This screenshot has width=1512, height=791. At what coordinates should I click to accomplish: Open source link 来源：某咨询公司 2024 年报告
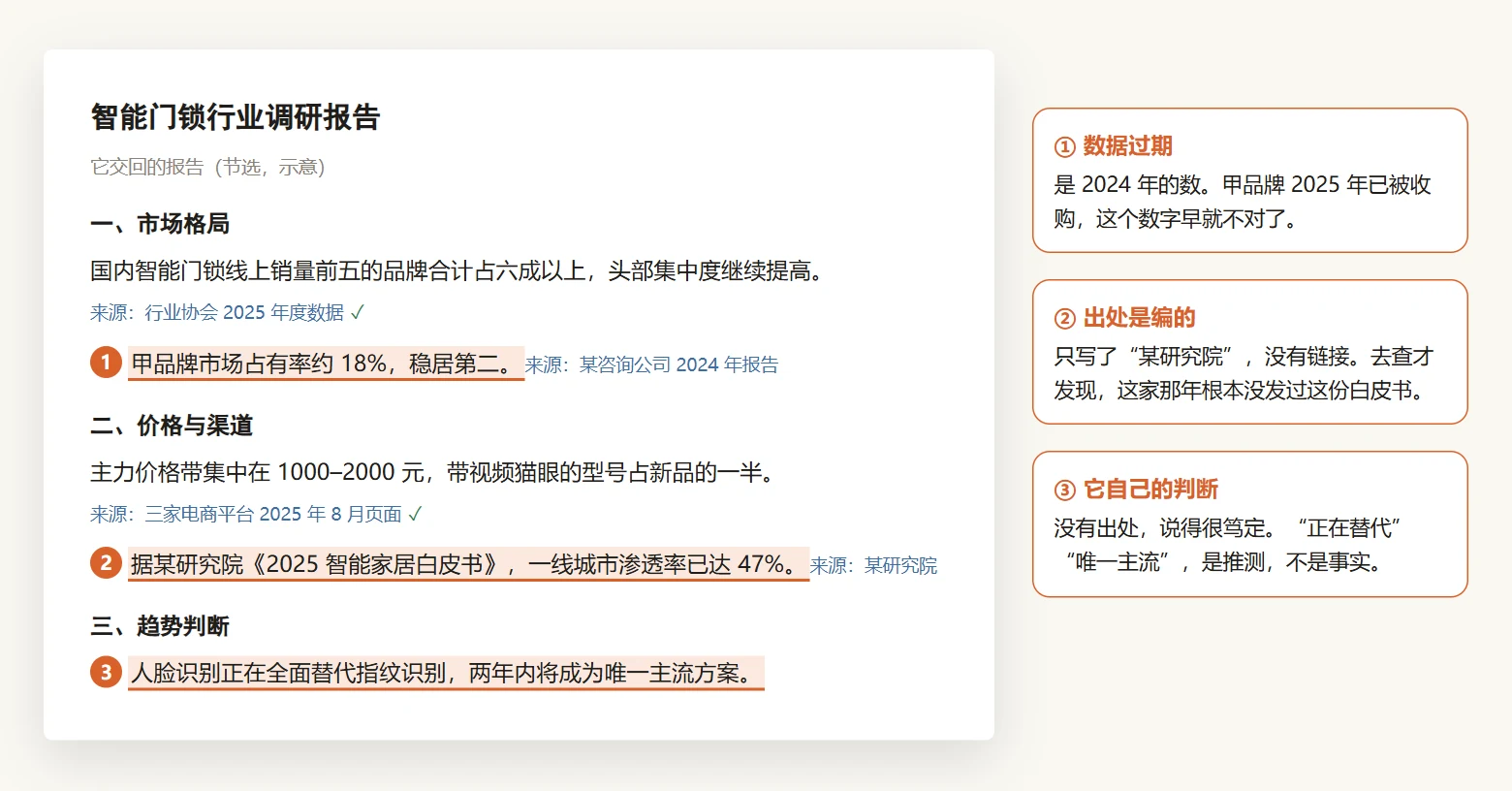pos(651,364)
